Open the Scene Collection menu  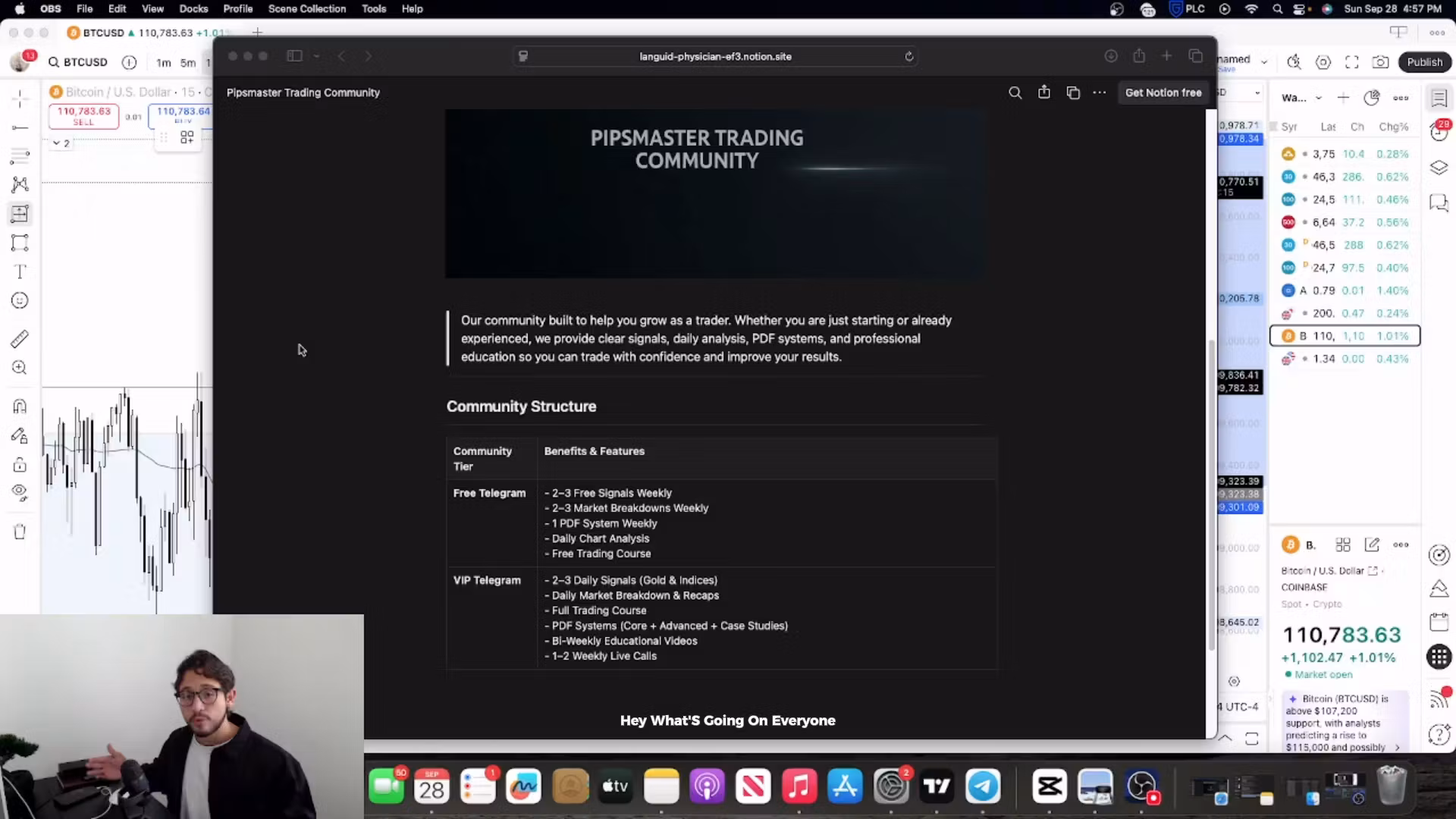pos(306,9)
